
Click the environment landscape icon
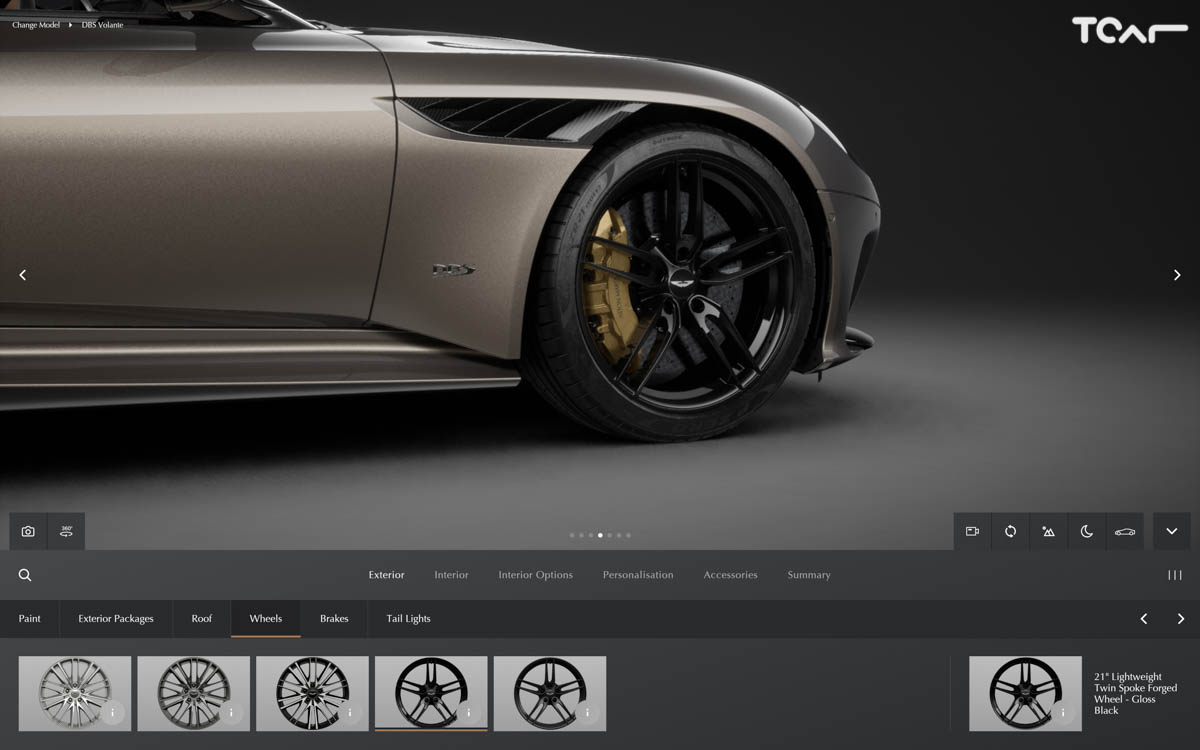point(1048,532)
